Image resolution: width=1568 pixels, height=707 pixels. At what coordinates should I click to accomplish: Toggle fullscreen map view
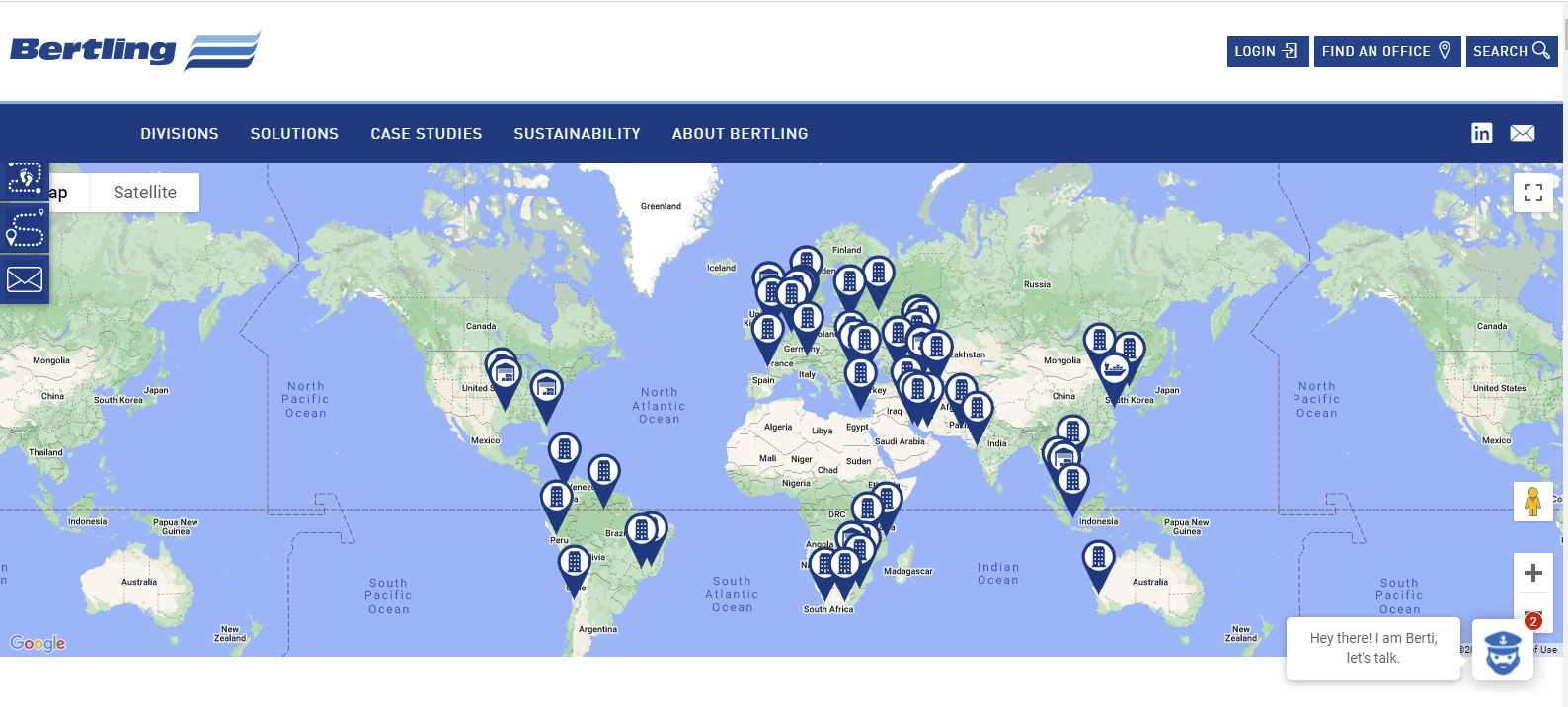click(1532, 193)
